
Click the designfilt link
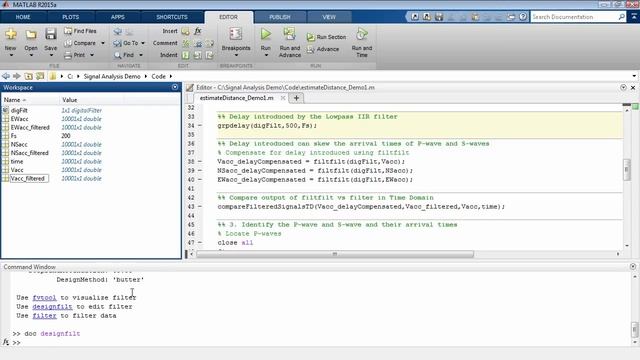(52, 307)
